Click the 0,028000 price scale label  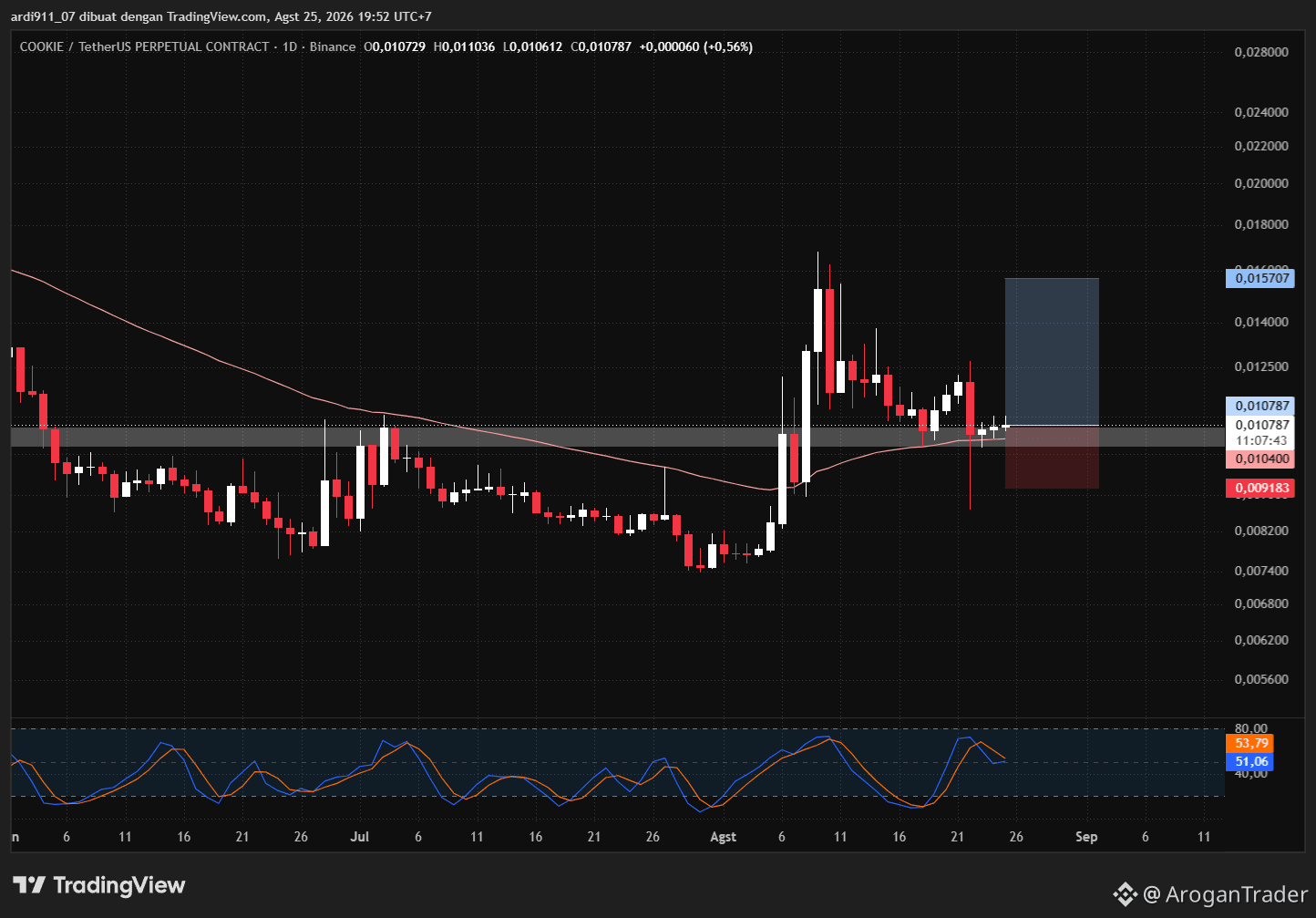coord(1261,52)
